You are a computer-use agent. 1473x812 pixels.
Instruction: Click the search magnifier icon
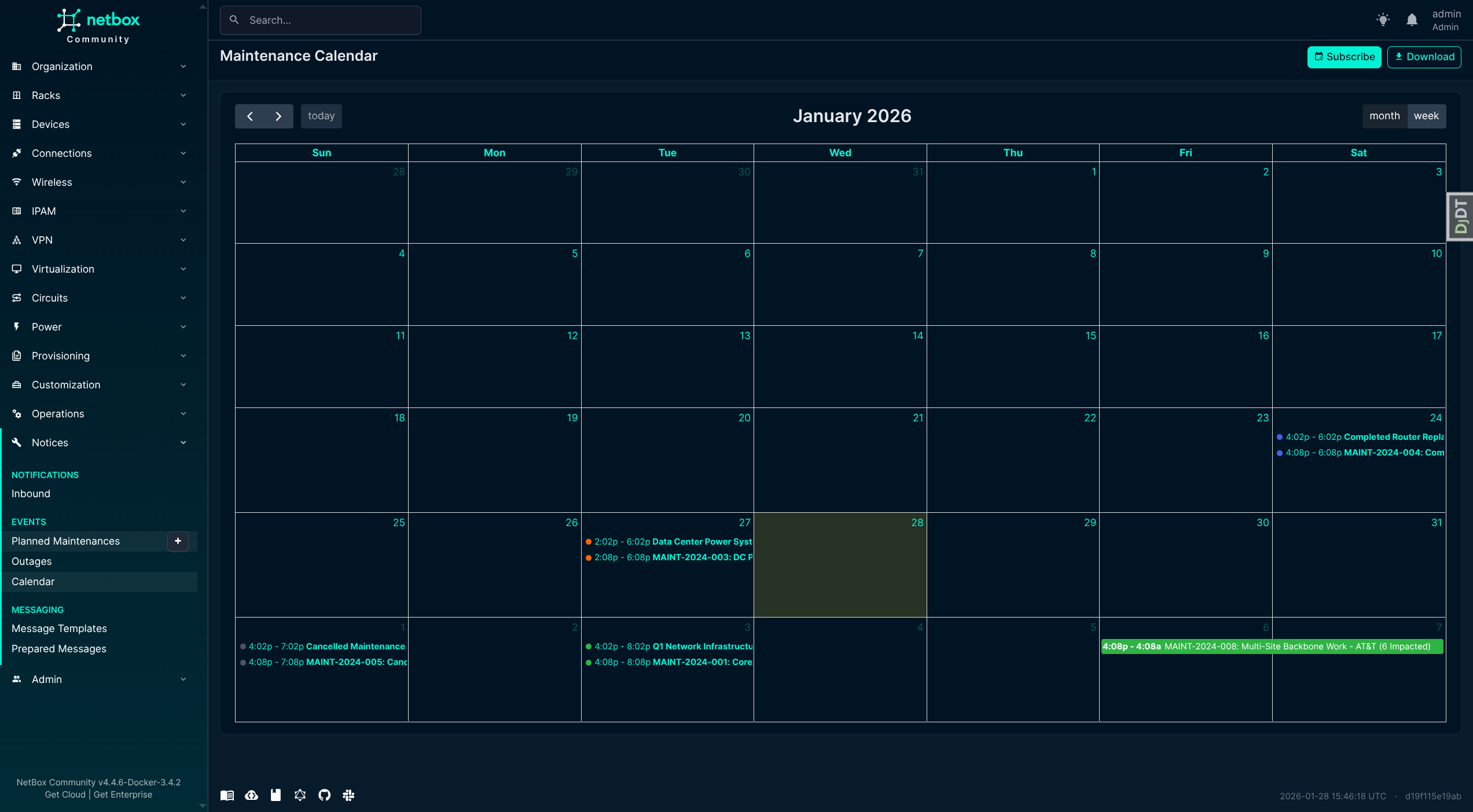(x=234, y=20)
